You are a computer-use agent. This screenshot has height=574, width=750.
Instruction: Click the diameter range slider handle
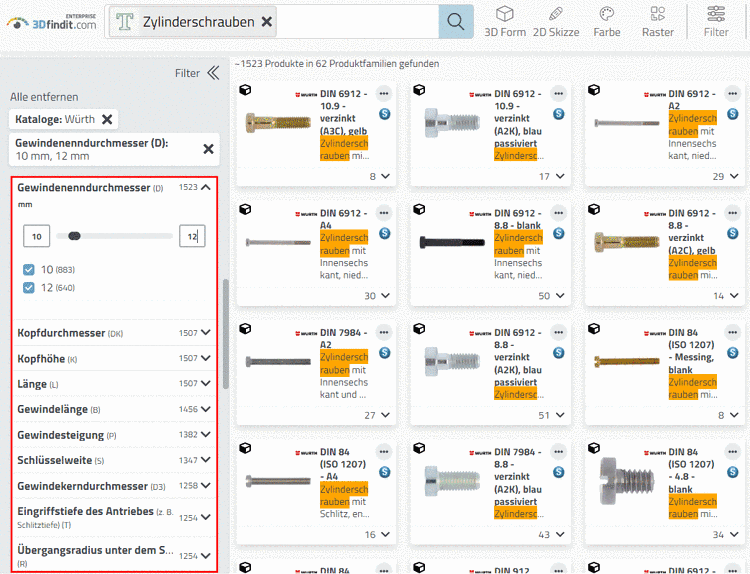(74, 236)
